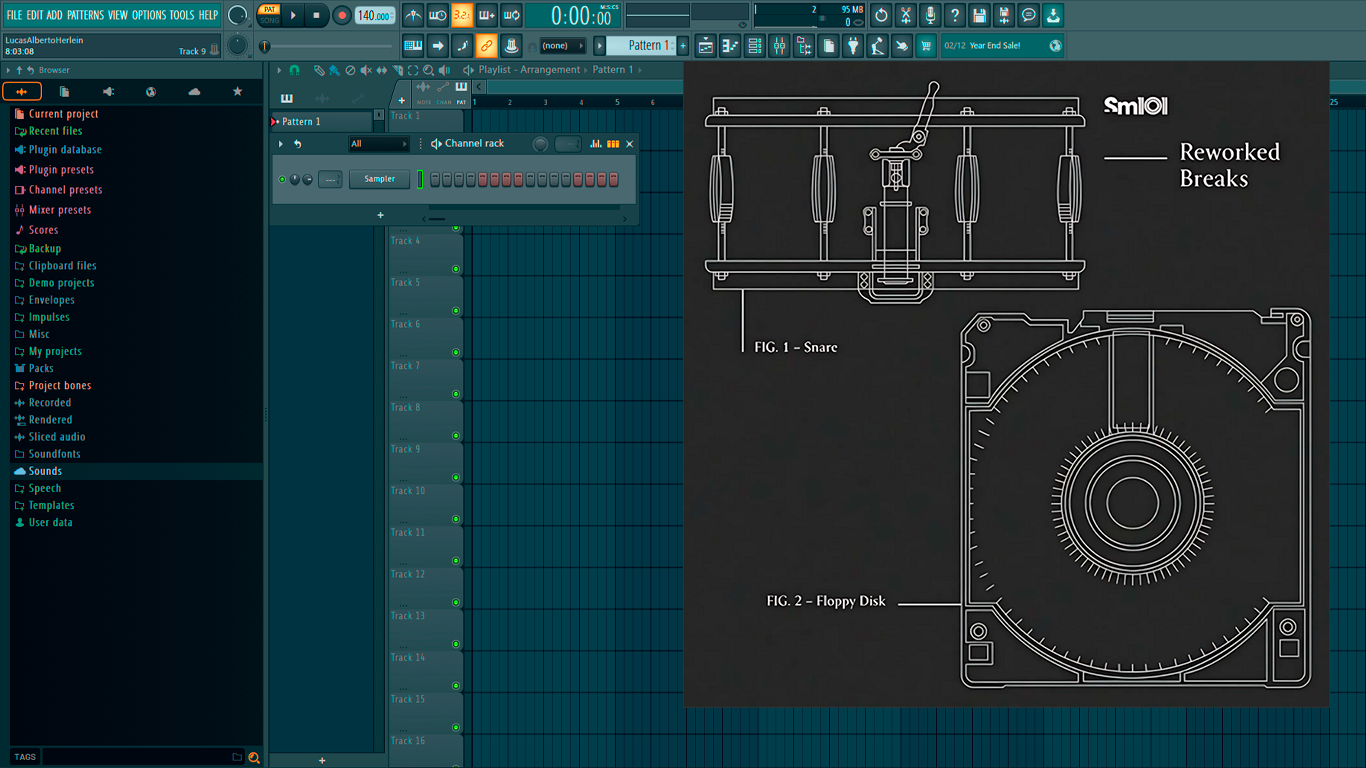Select the playlist Paint brush tool
The image size is (1366, 768).
334,70
